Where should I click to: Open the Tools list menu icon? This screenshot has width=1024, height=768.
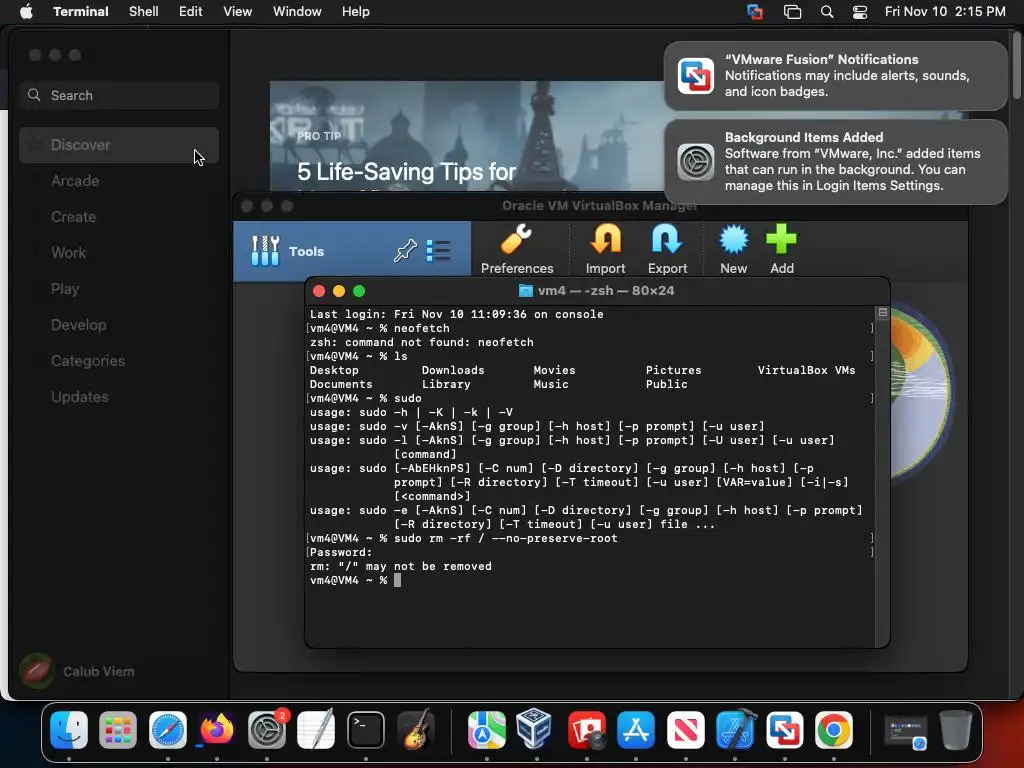pos(438,251)
